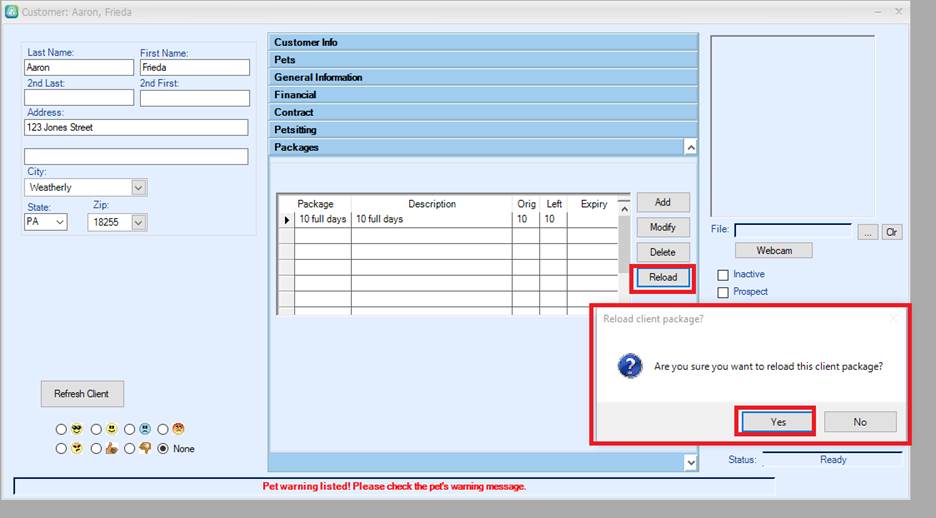Screen dimensions: 936x518
Task: Click the Packages section header
Action: click(x=476, y=147)
